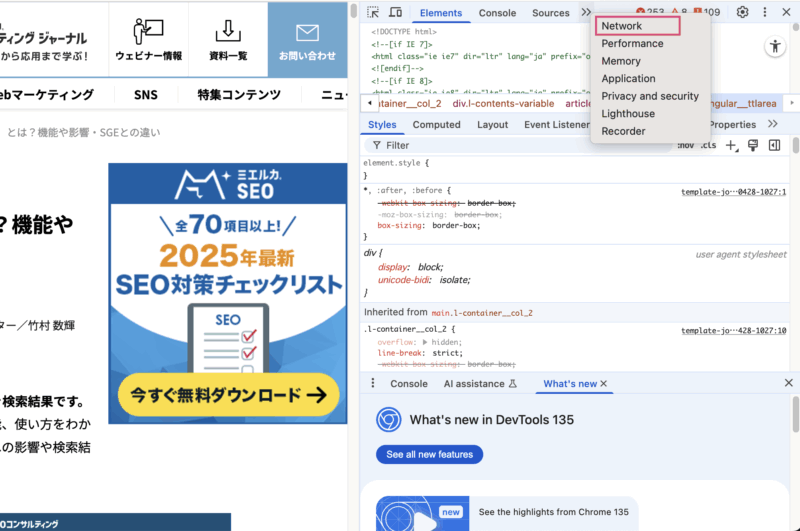Viewport: 800px width, 531px height.
Task: Switch to the top Console tab
Action: pos(497,13)
